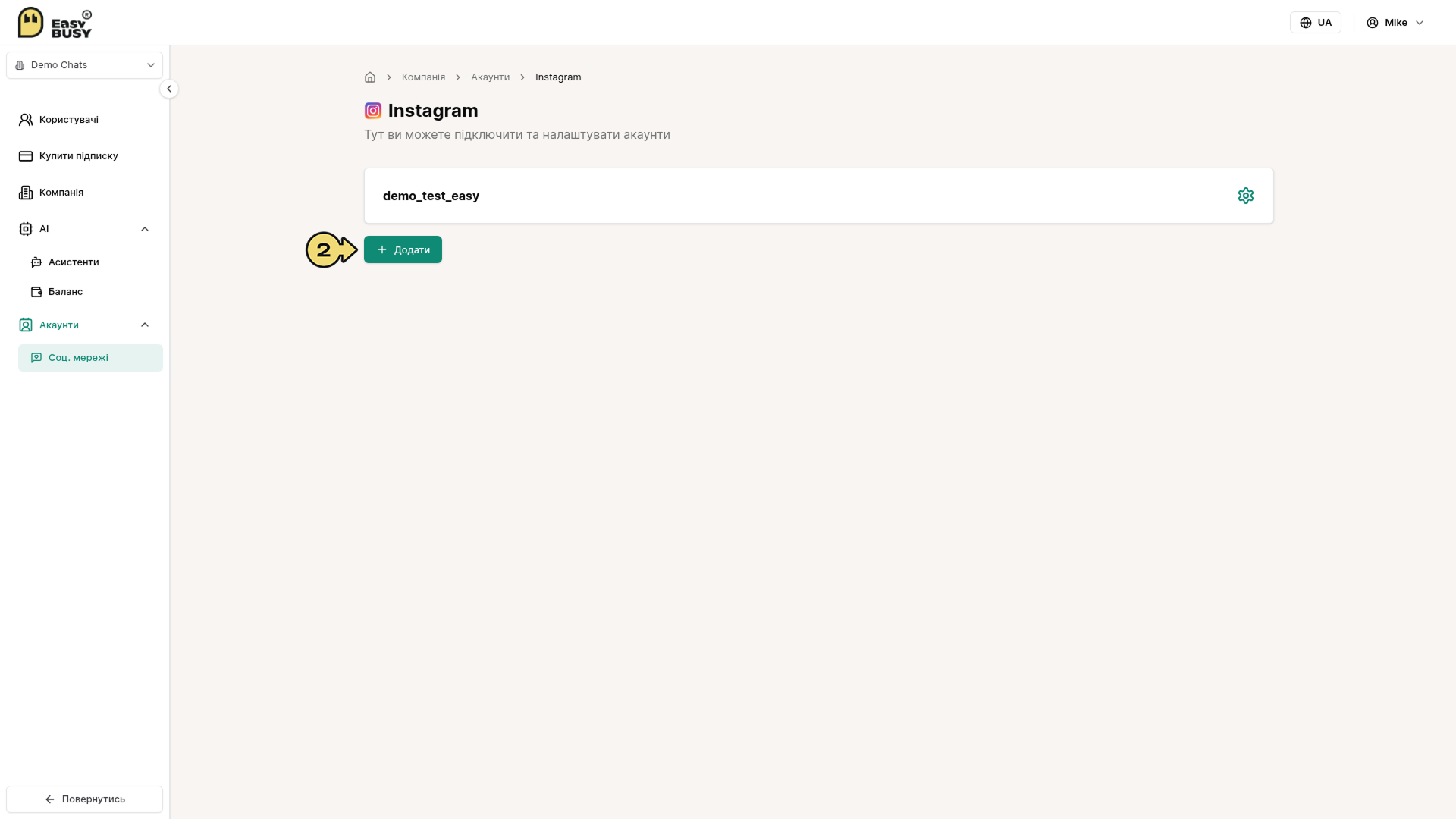Collapse the AI section chevron

(x=145, y=229)
